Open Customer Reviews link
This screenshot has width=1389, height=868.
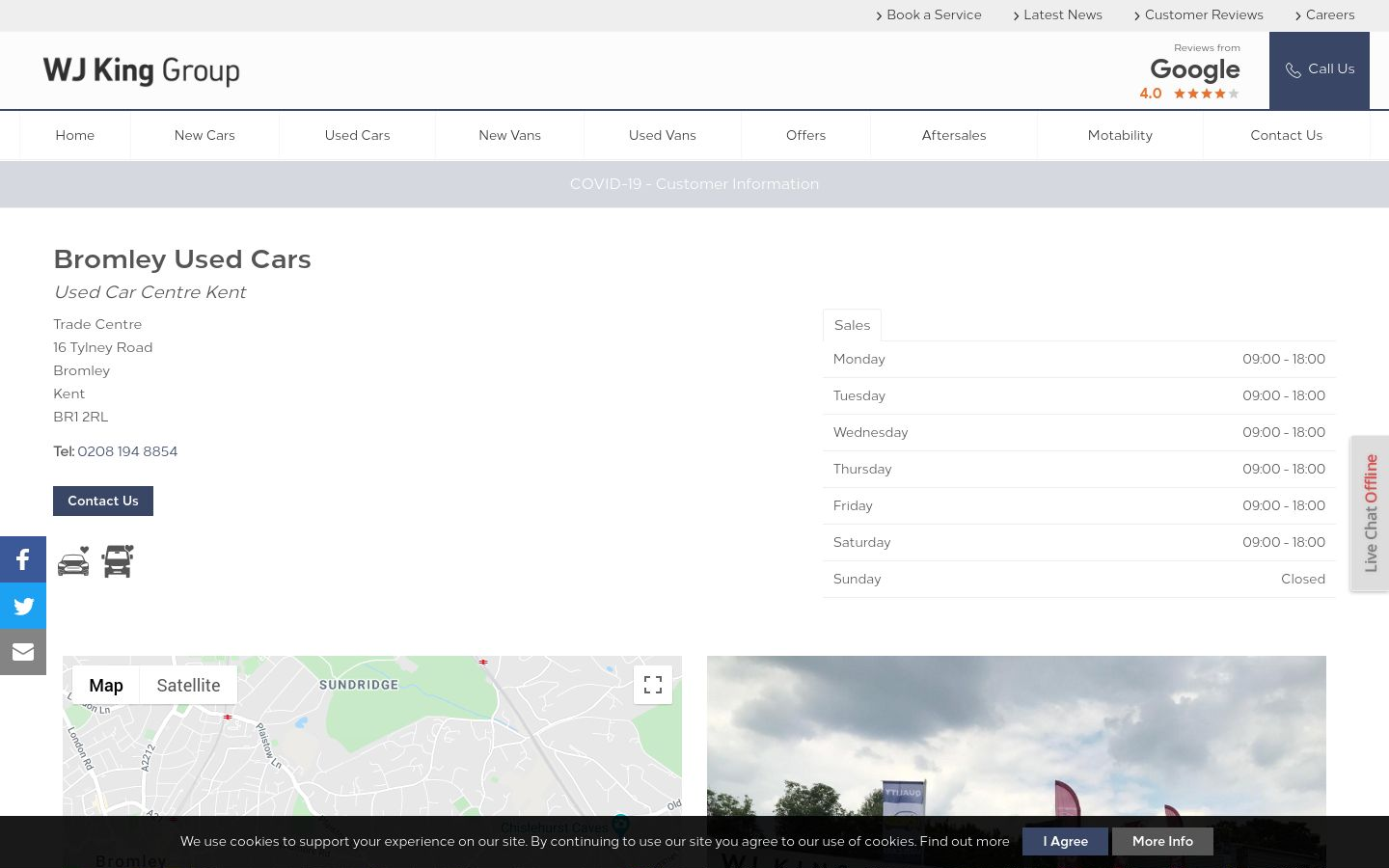pyautogui.click(x=1199, y=15)
